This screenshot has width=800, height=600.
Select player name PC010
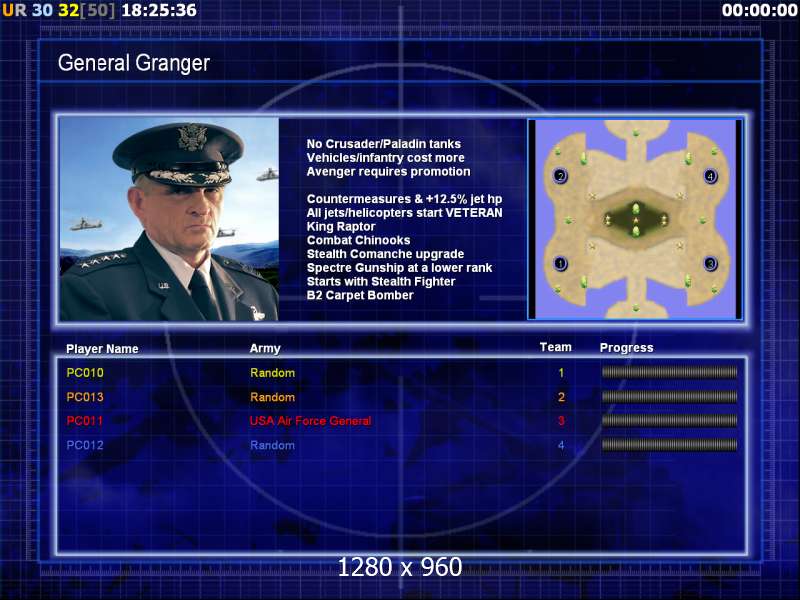coord(85,373)
